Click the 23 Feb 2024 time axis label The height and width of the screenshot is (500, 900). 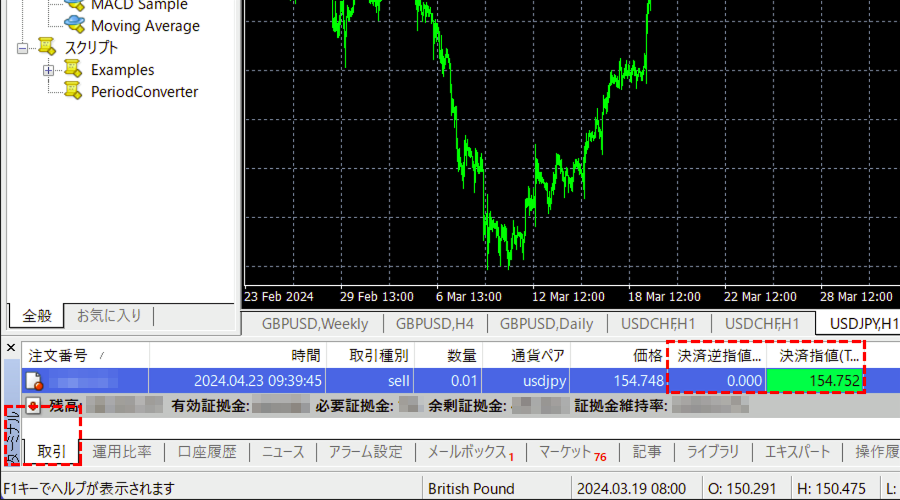(x=279, y=297)
